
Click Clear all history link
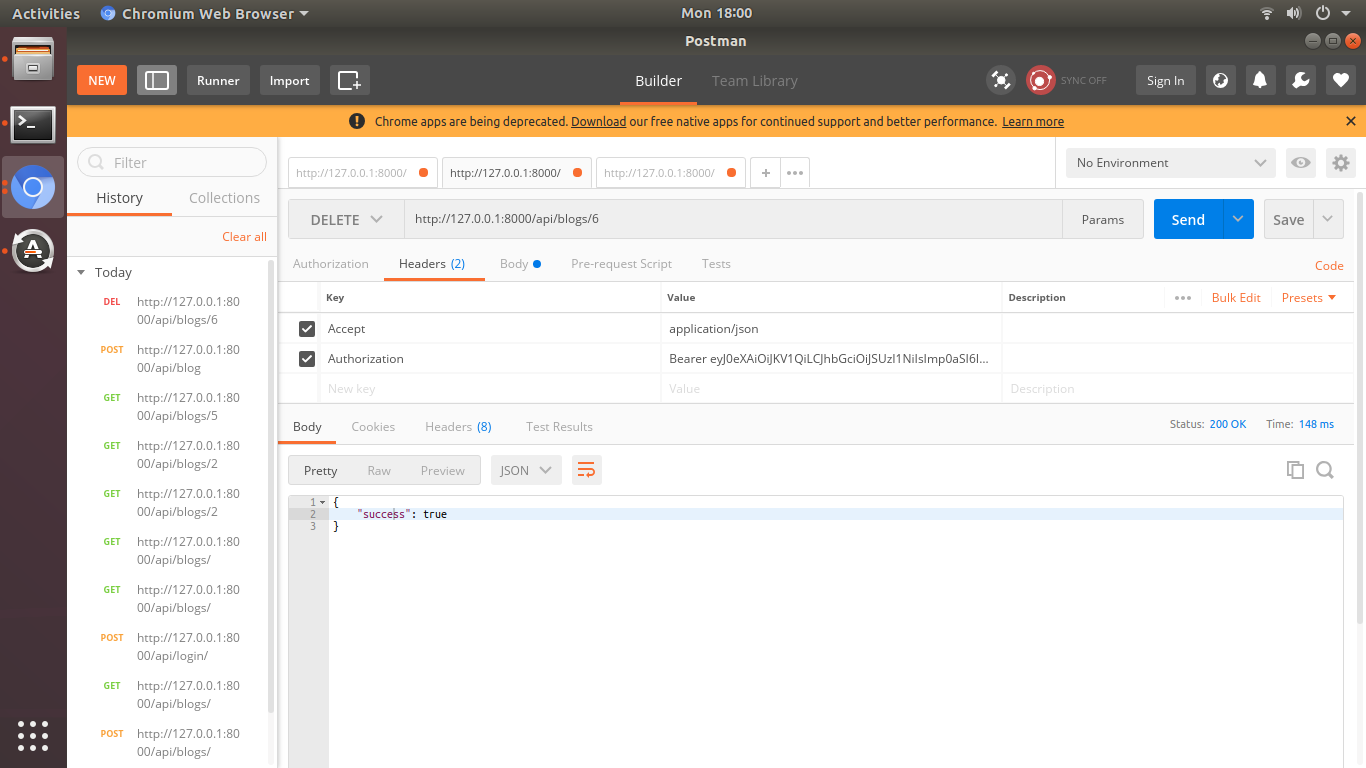[244, 237]
